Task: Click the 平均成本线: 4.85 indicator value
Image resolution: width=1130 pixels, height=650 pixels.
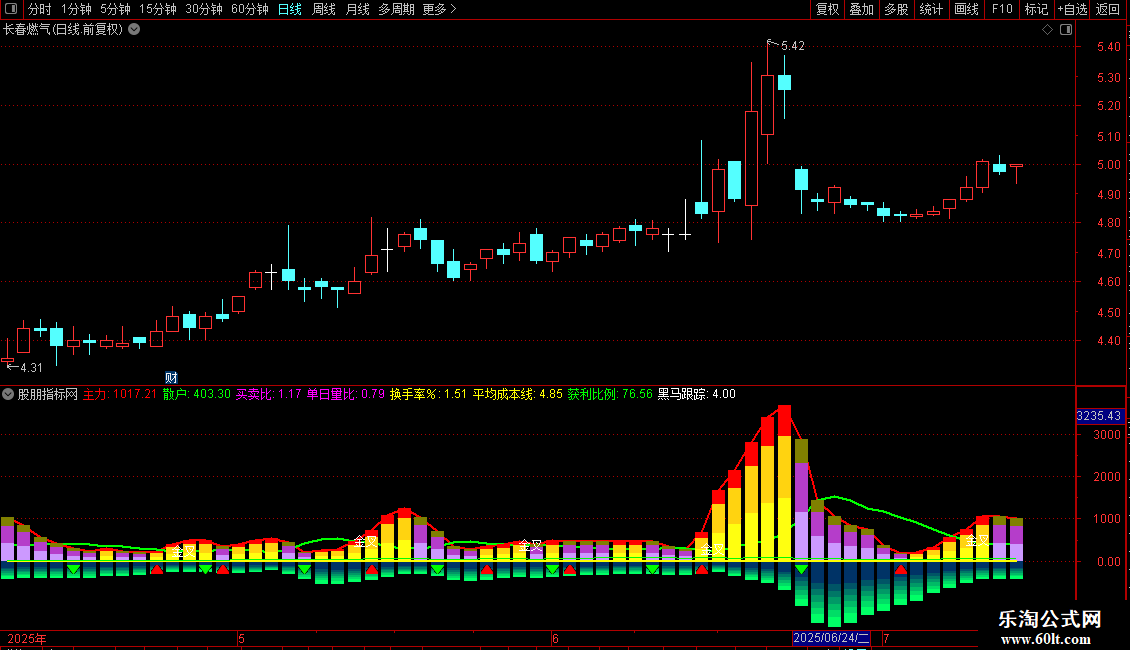Action: pyautogui.click(x=517, y=394)
